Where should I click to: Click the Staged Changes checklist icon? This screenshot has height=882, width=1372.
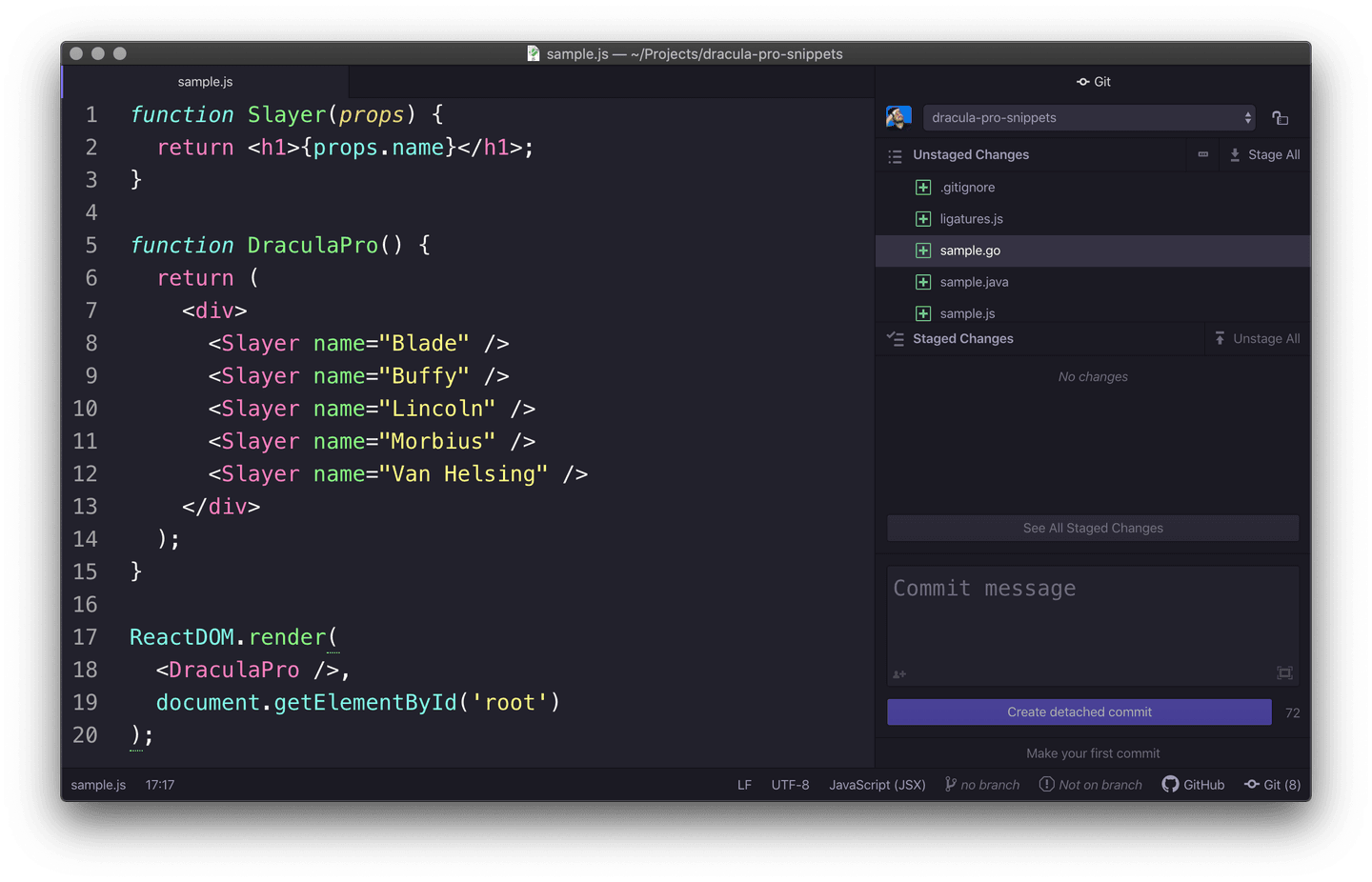897,338
